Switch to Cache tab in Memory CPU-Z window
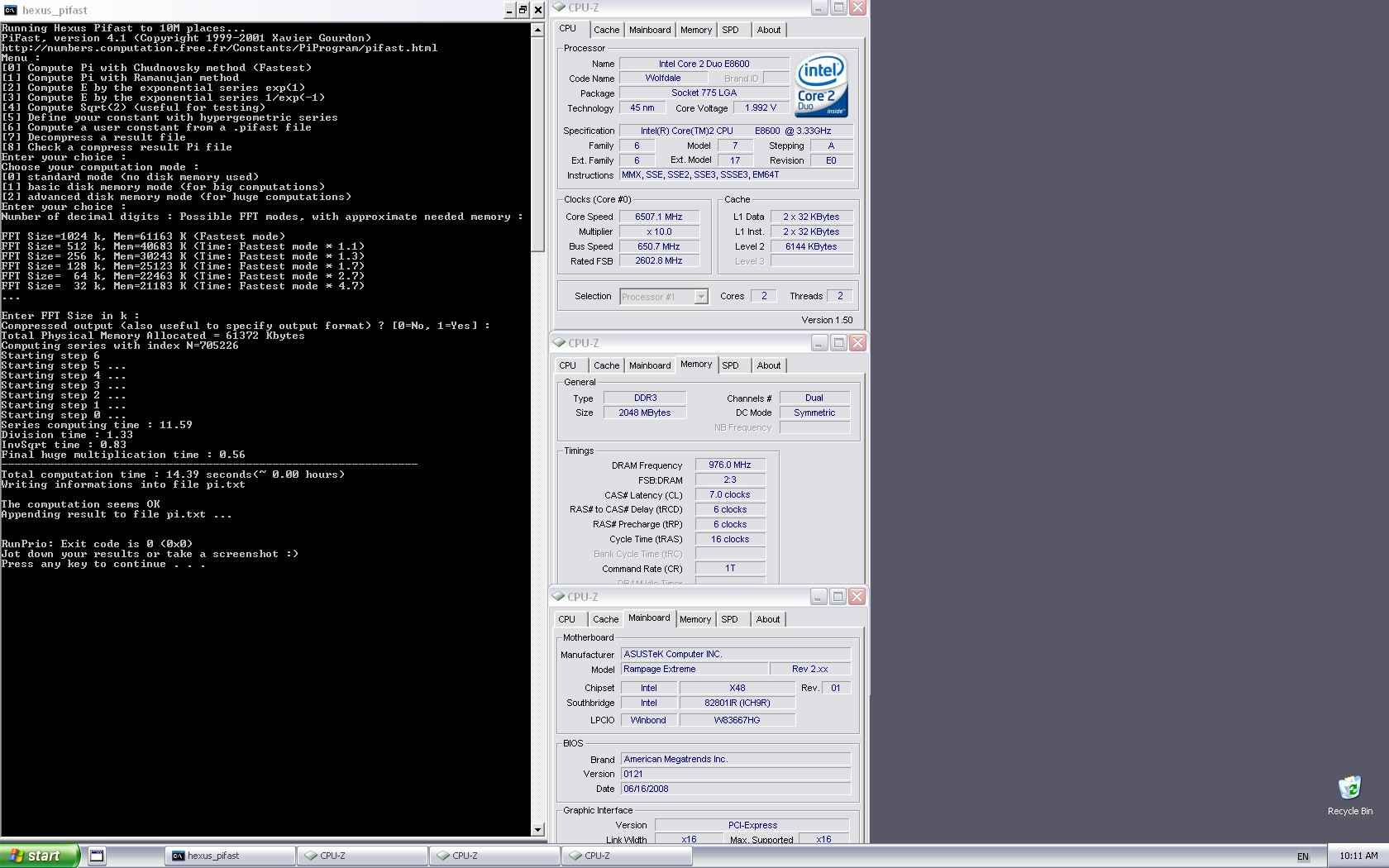The image size is (1389, 868). 606,365
